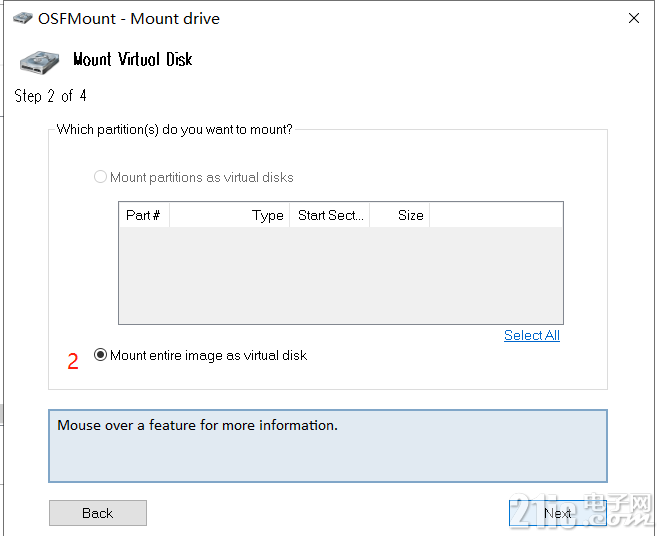This screenshot has width=663, height=536.
Task: Click the Select All link
Action: (532, 335)
